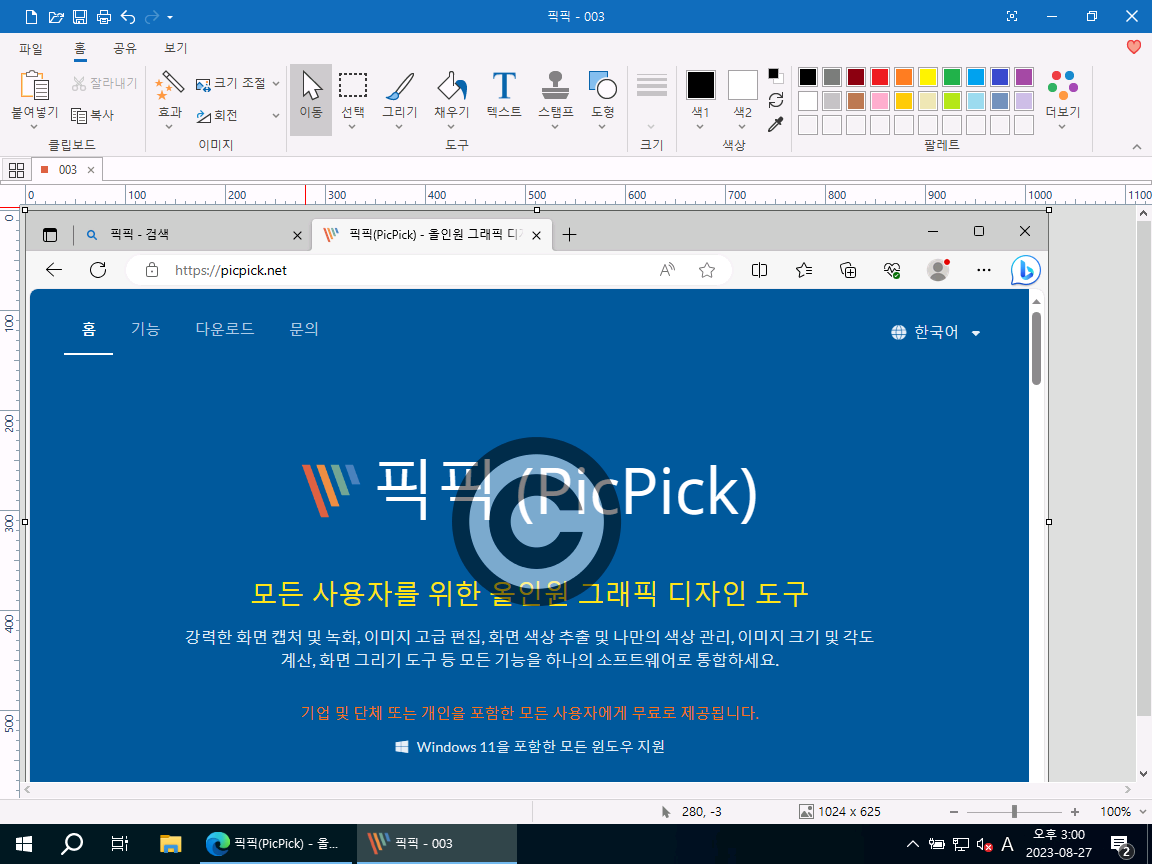The height and width of the screenshot is (864, 1152).
Task: Open Windows taskbar search
Action: [x=71, y=843]
